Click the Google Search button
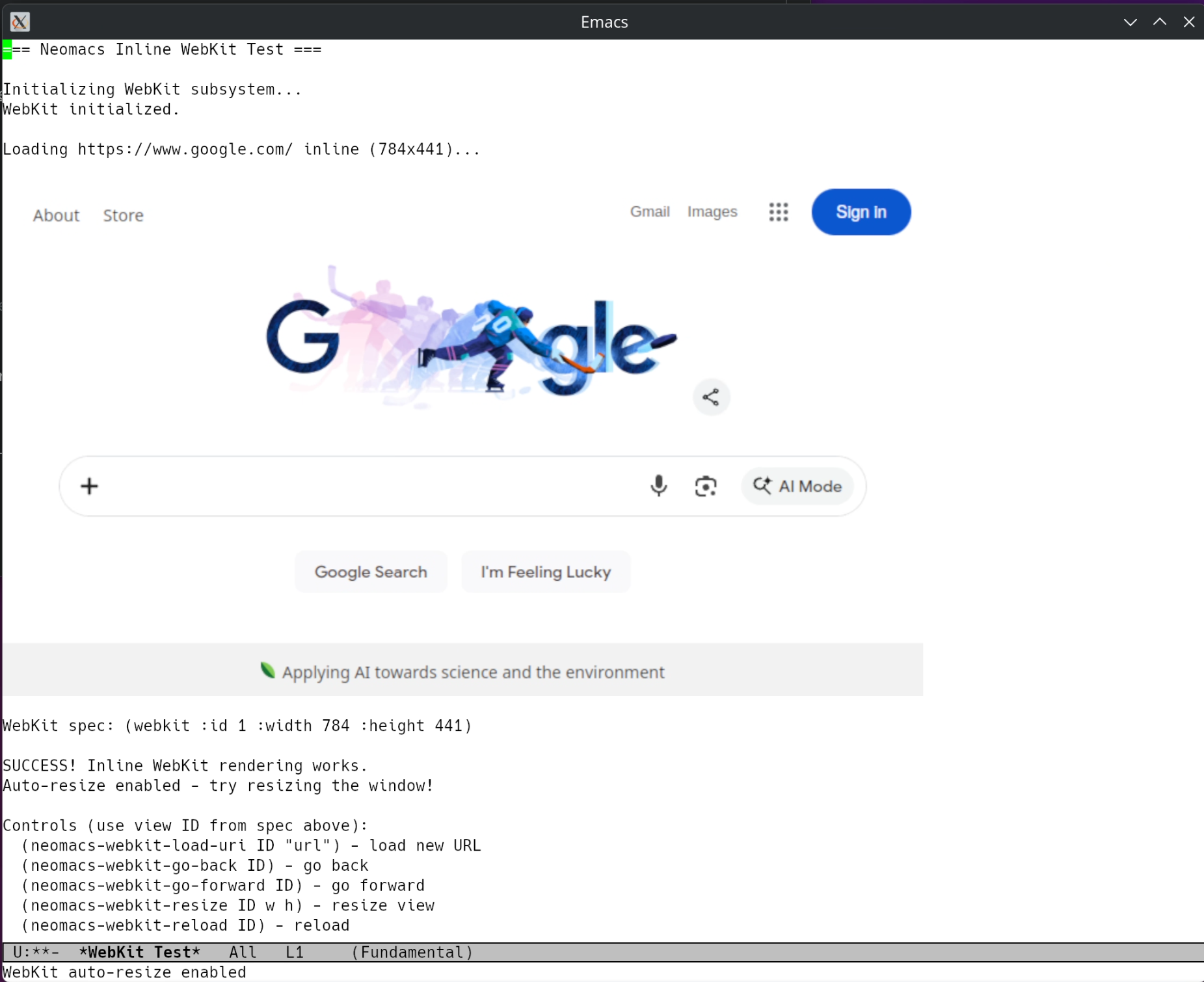This screenshot has height=982, width=1204. (371, 572)
